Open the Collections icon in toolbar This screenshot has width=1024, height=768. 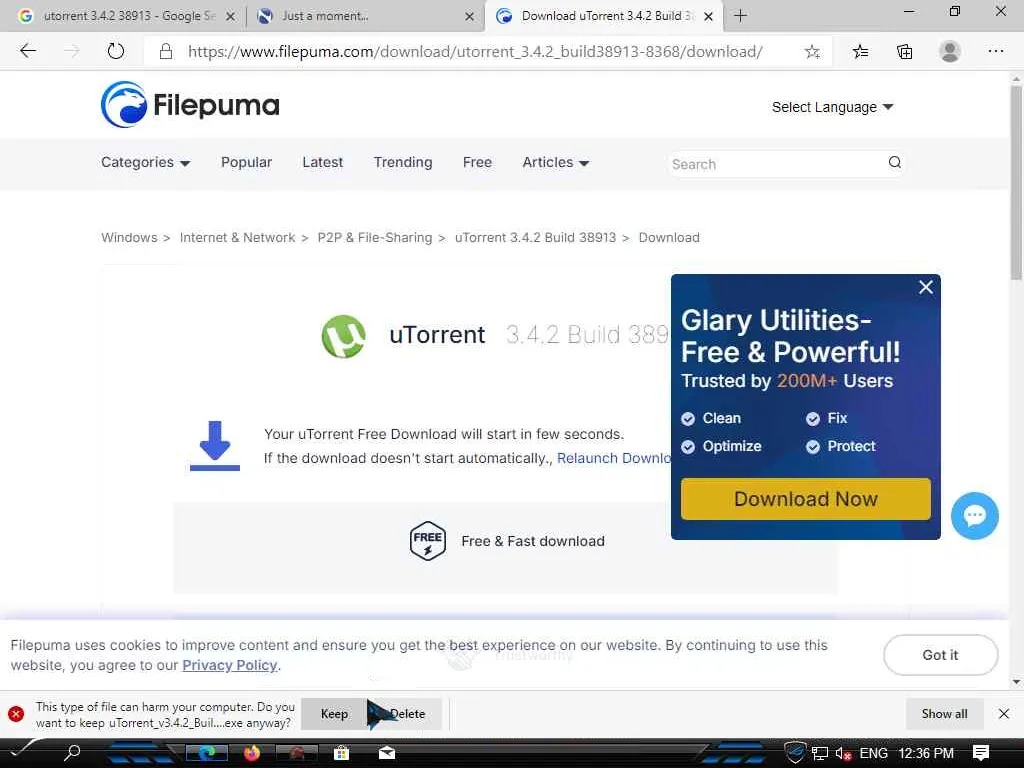point(904,52)
